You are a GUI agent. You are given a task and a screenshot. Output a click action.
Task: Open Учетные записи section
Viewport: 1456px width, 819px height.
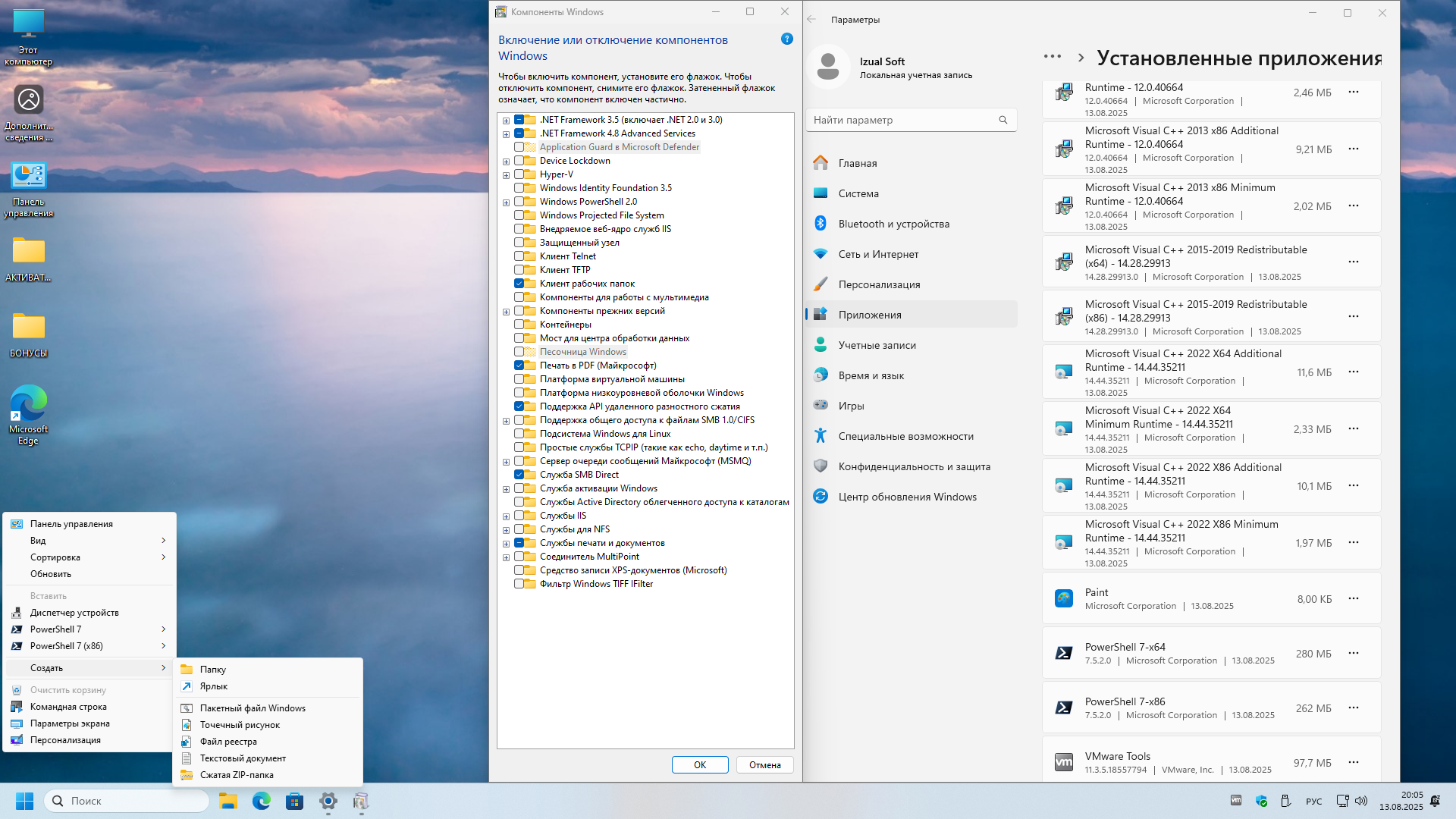[x=912, y=345]
